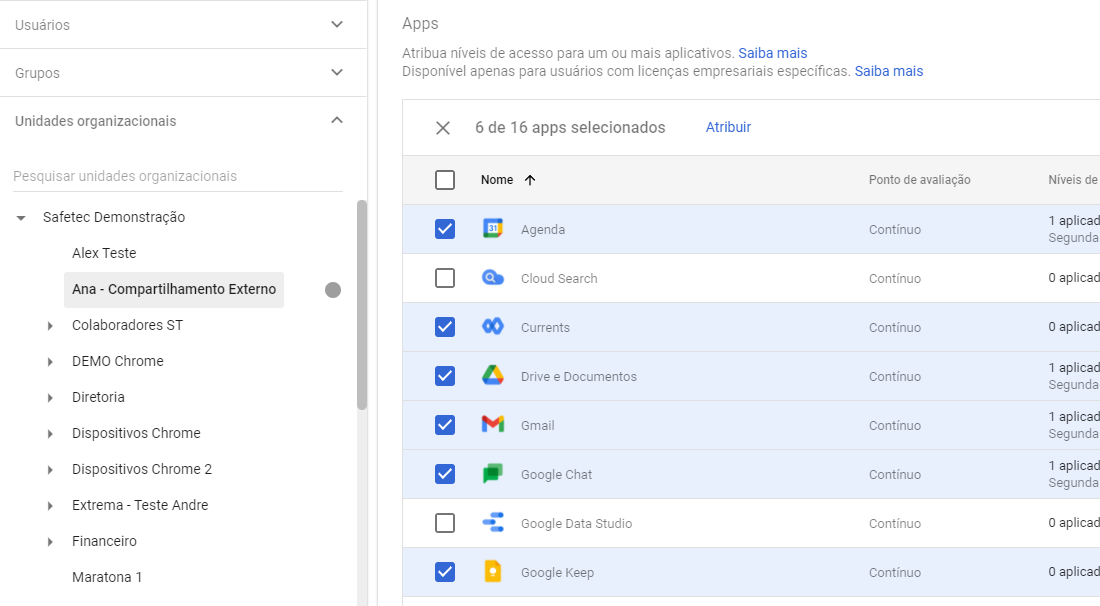1100x606 pixels.
Task: Select the Diretoria unit
Action: coord(98,397)
